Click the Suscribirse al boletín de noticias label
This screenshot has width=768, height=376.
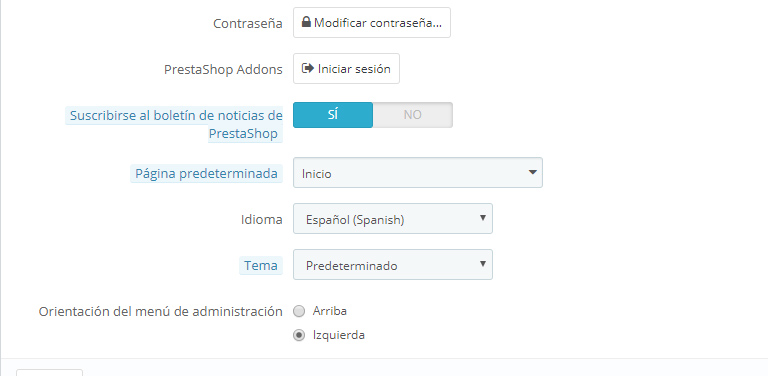click(174, 124)
